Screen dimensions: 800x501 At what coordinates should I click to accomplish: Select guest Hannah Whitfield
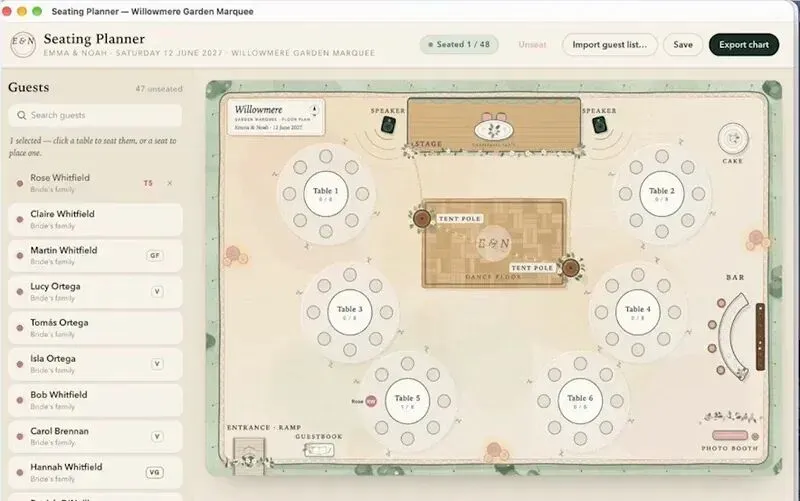95,472
